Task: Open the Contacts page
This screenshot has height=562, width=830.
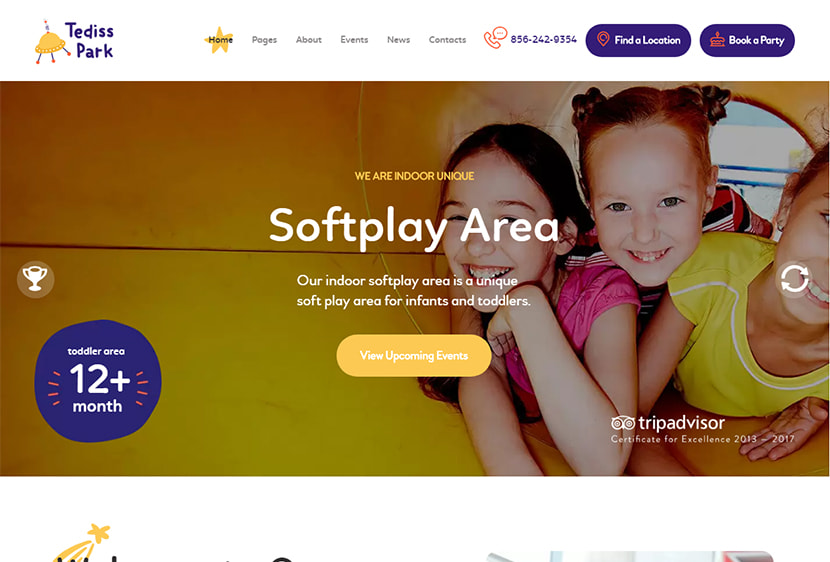Action: [447, 40]
